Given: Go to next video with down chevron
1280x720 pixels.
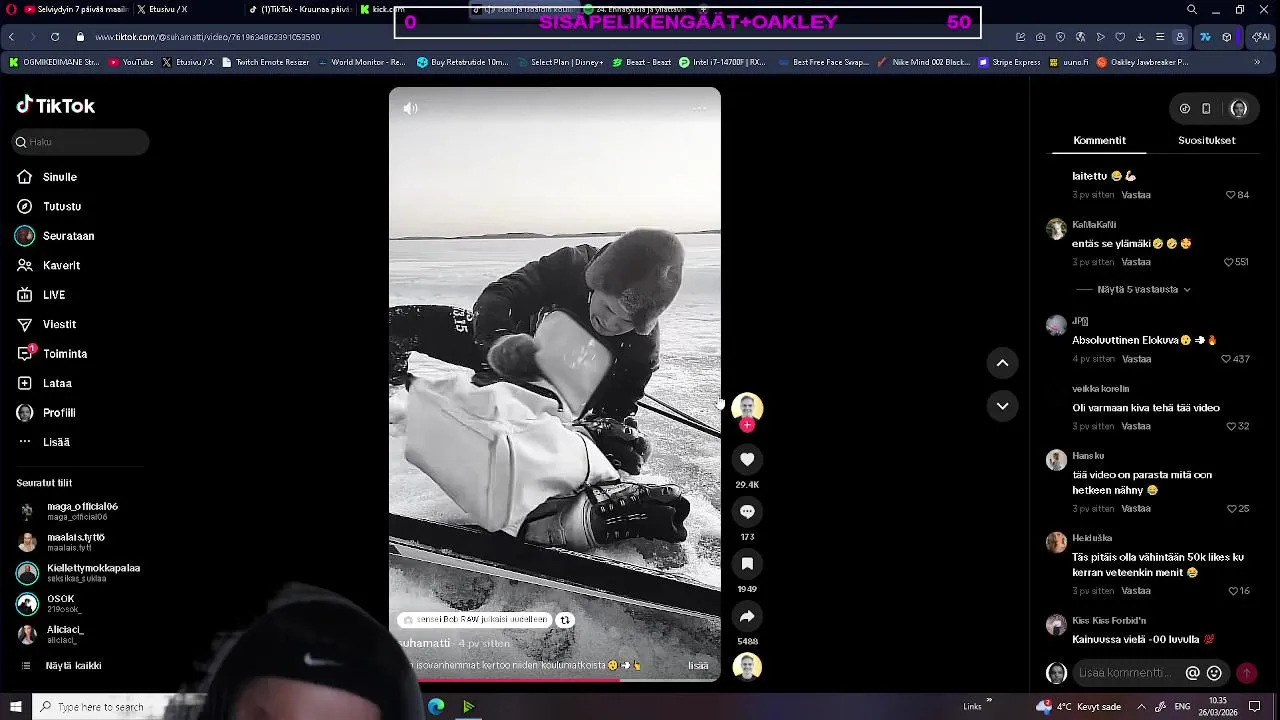Looking at the screenshot, I should [x=1002, y=406].
